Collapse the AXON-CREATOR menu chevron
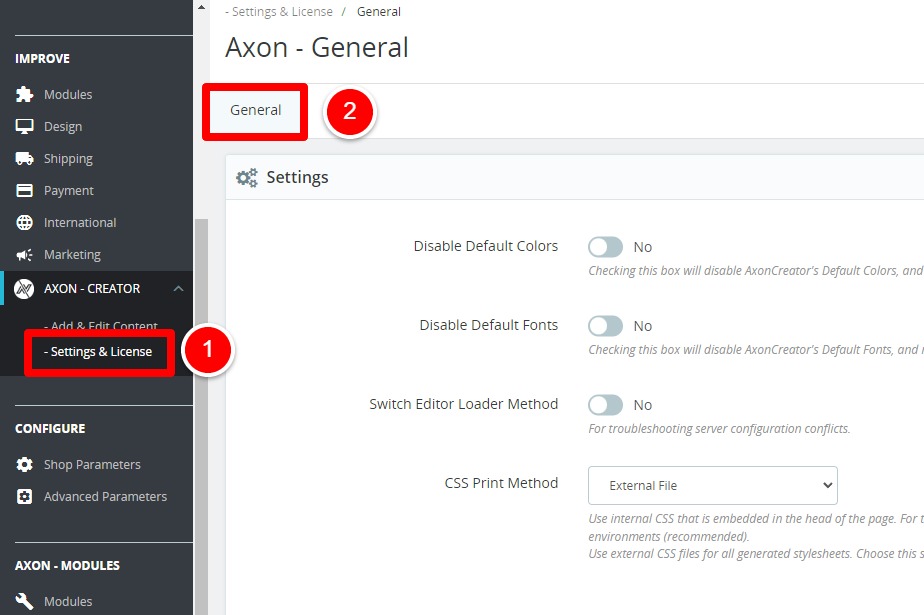 pyautogui.click(x=178, y=288)
